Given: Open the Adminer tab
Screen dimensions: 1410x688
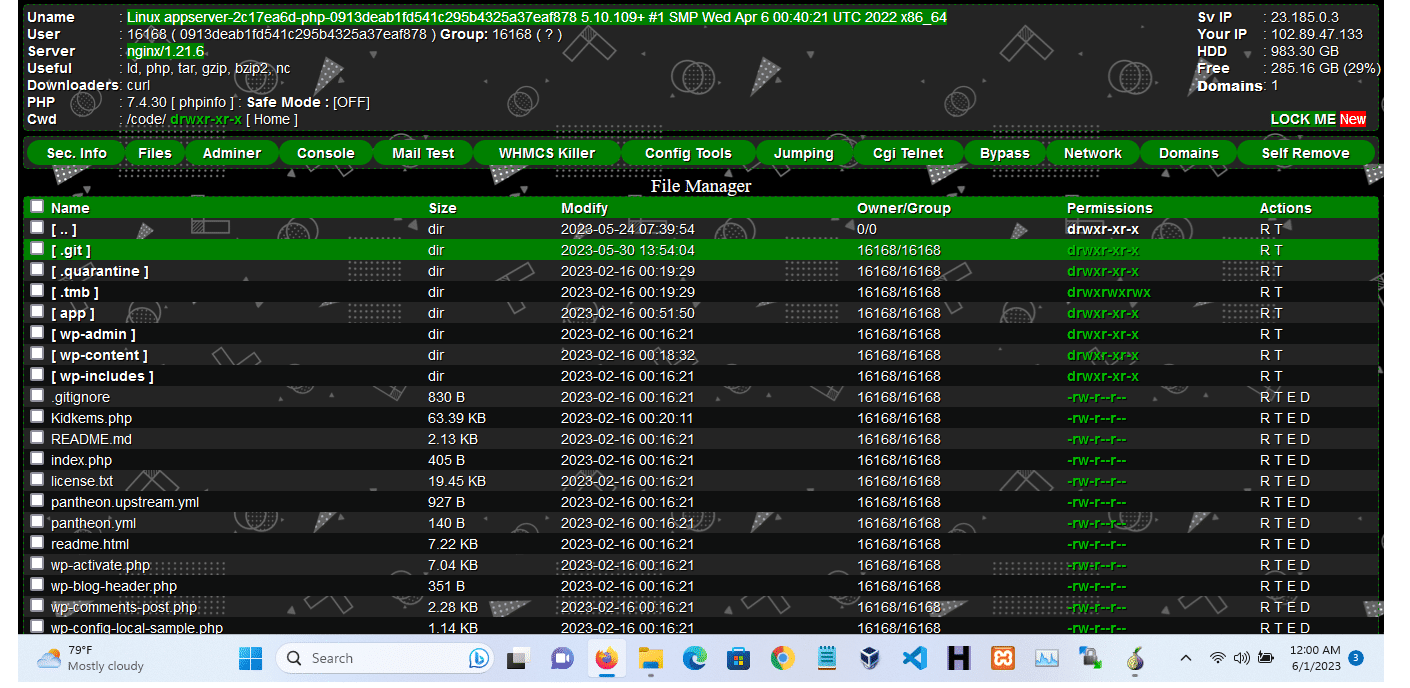Looking at the screenshot, I should coord(232,153).
